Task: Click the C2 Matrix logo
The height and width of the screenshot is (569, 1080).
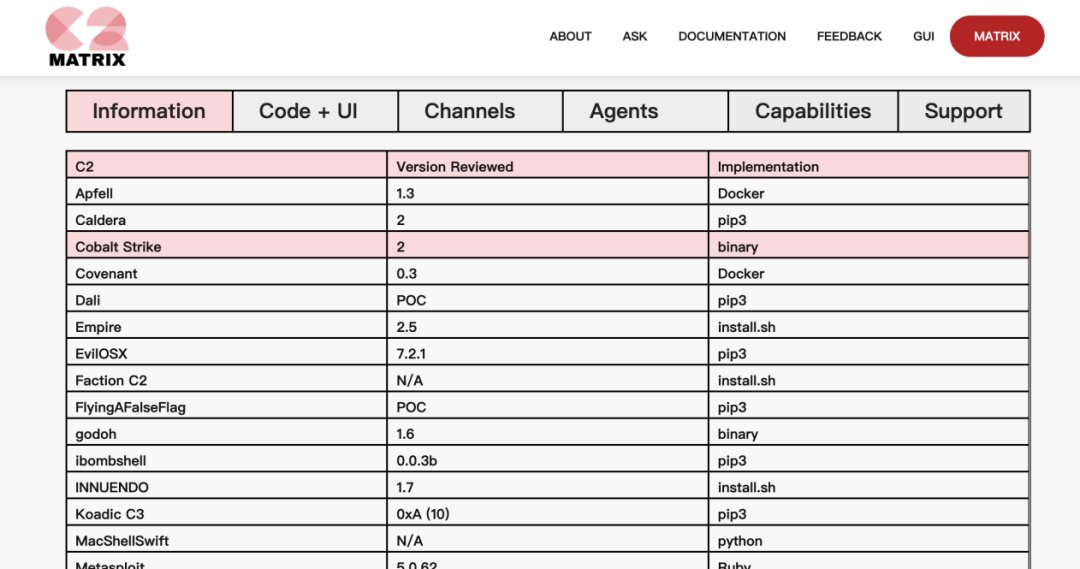Action: pyautogui.click(x=87, y=37)
